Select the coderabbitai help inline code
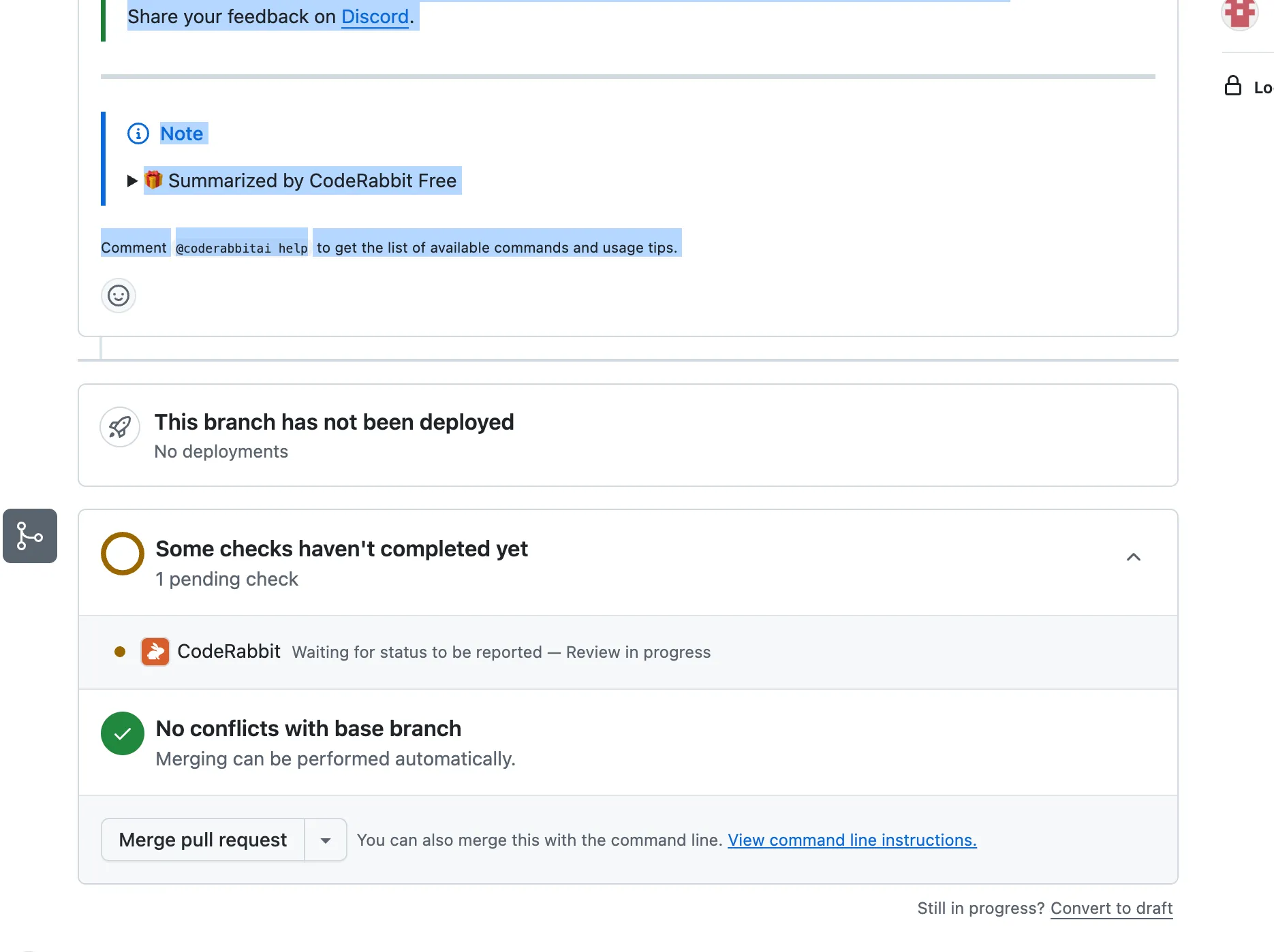 (x=241, y=247)
